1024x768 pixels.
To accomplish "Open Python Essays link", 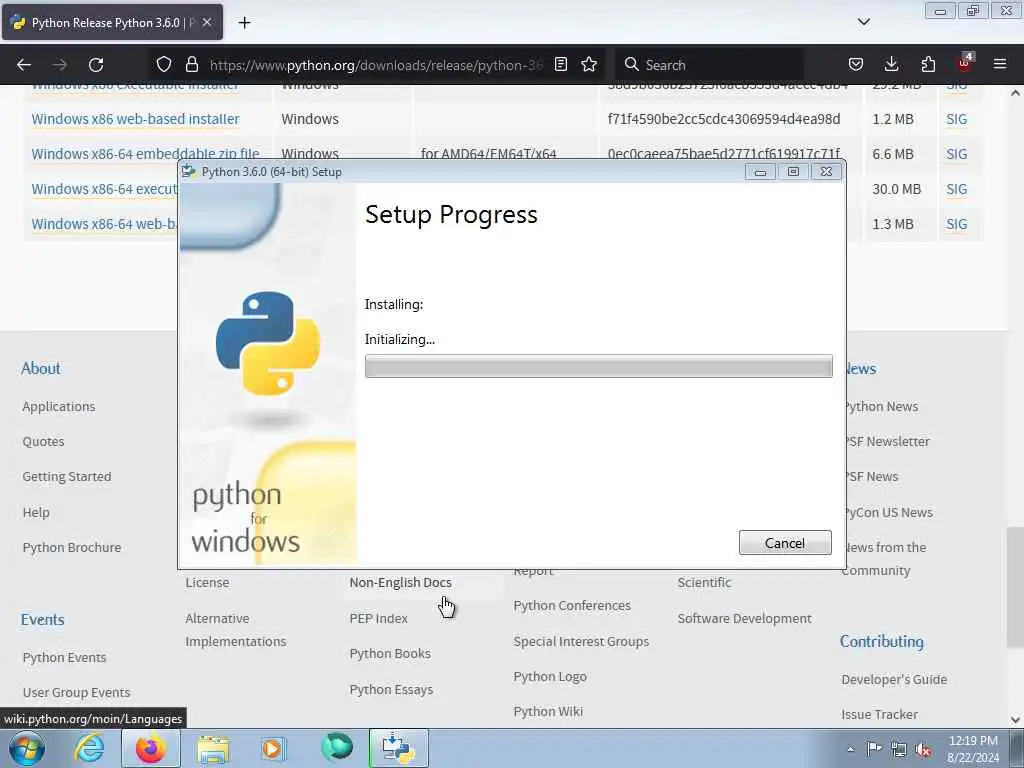I will [391, 689].
